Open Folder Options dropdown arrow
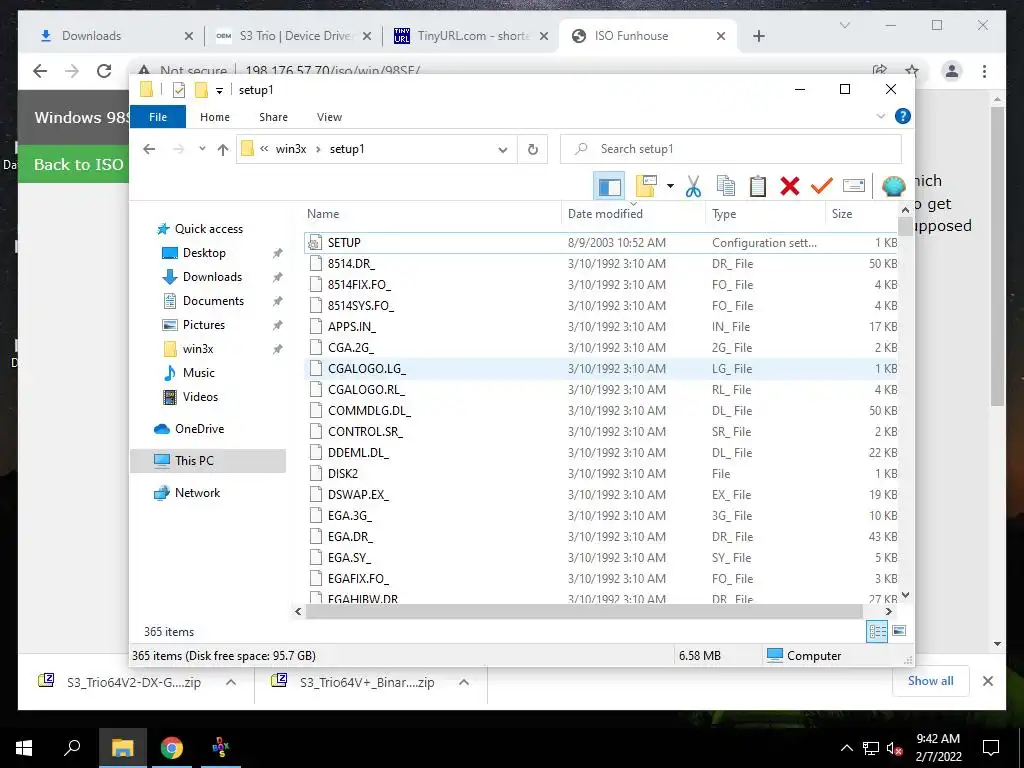1024x768 pixels. pos(670,187)
